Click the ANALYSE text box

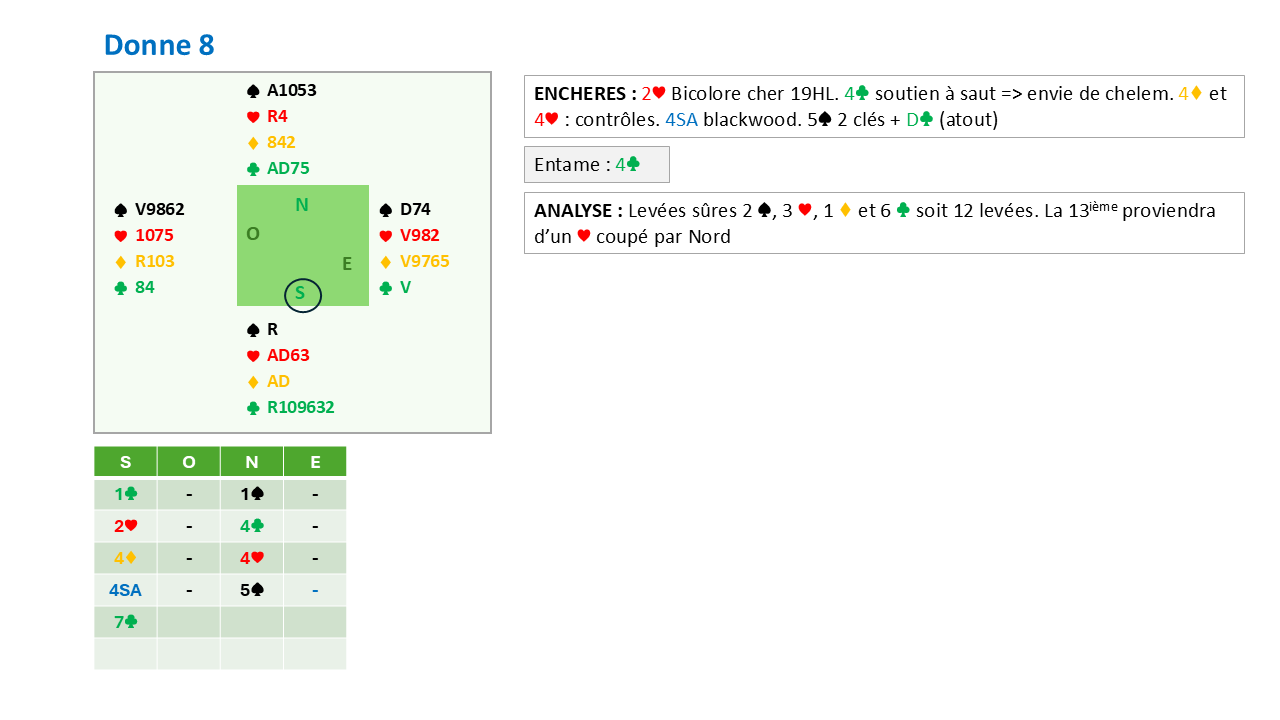pos(884,223)
